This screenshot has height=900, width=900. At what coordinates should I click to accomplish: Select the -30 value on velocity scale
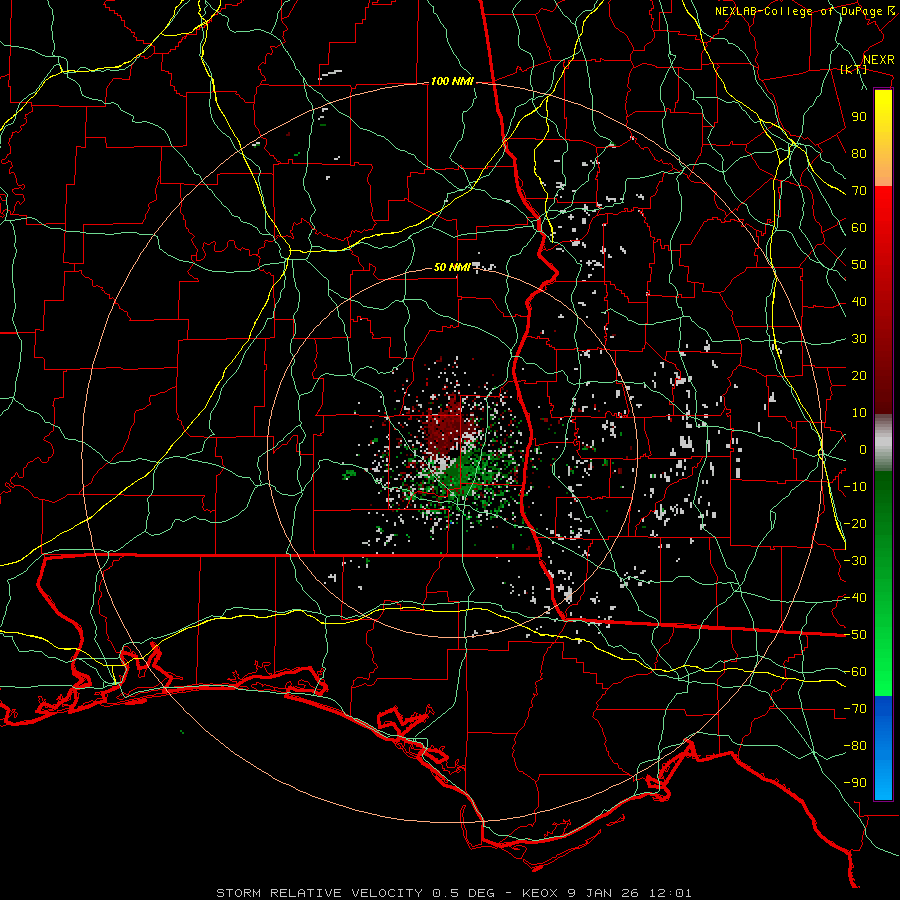pyautogui.click(x=855, y=561)
